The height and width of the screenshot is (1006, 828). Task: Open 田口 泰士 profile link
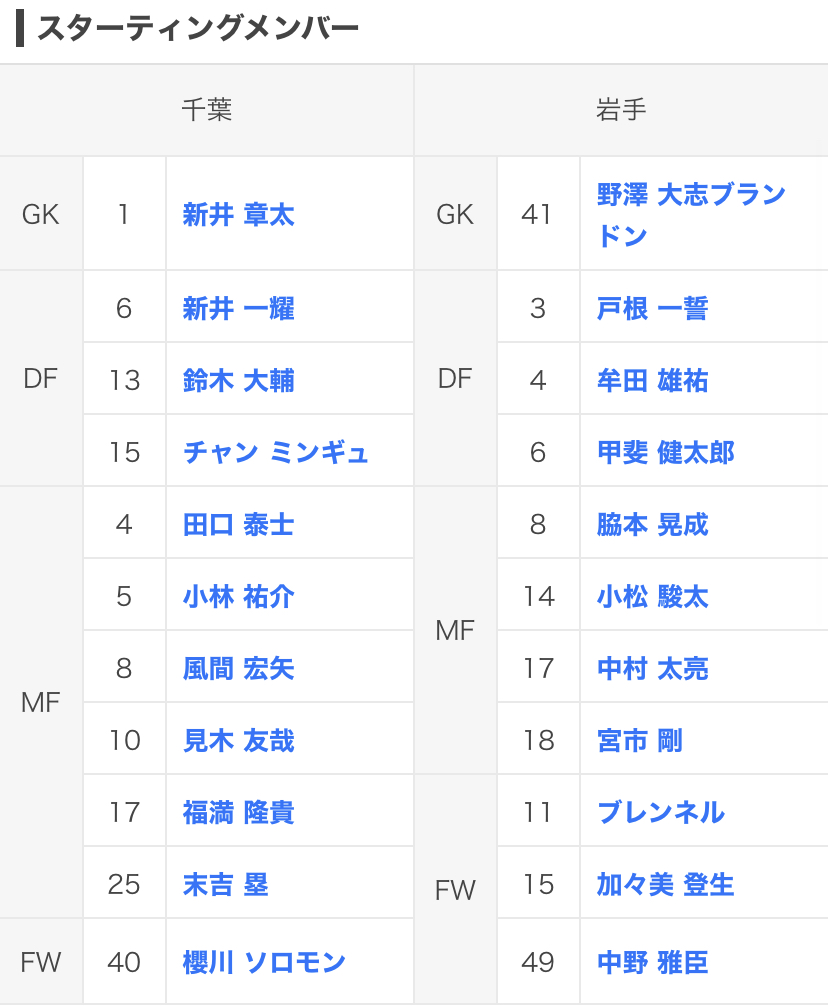238,525
